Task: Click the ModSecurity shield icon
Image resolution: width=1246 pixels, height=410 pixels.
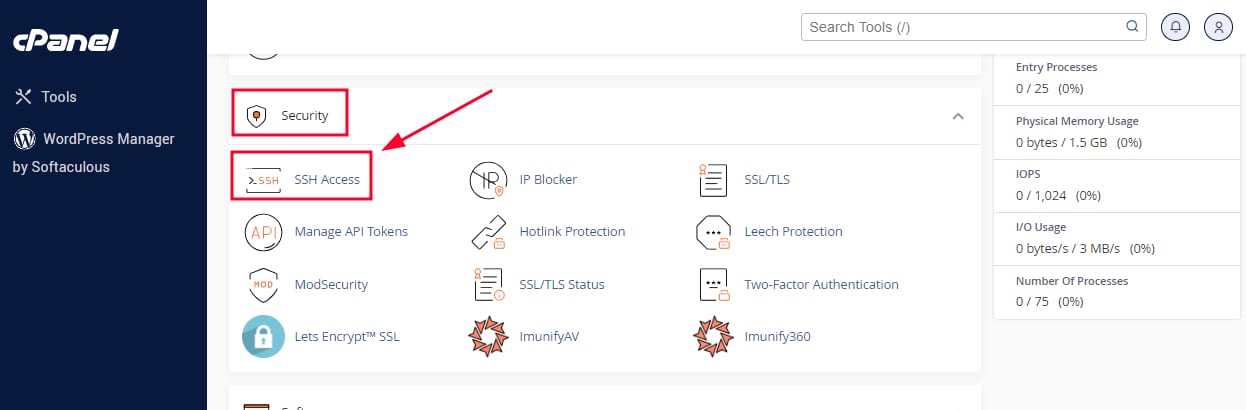Action: pyautogui.click(x=263, y=285)
